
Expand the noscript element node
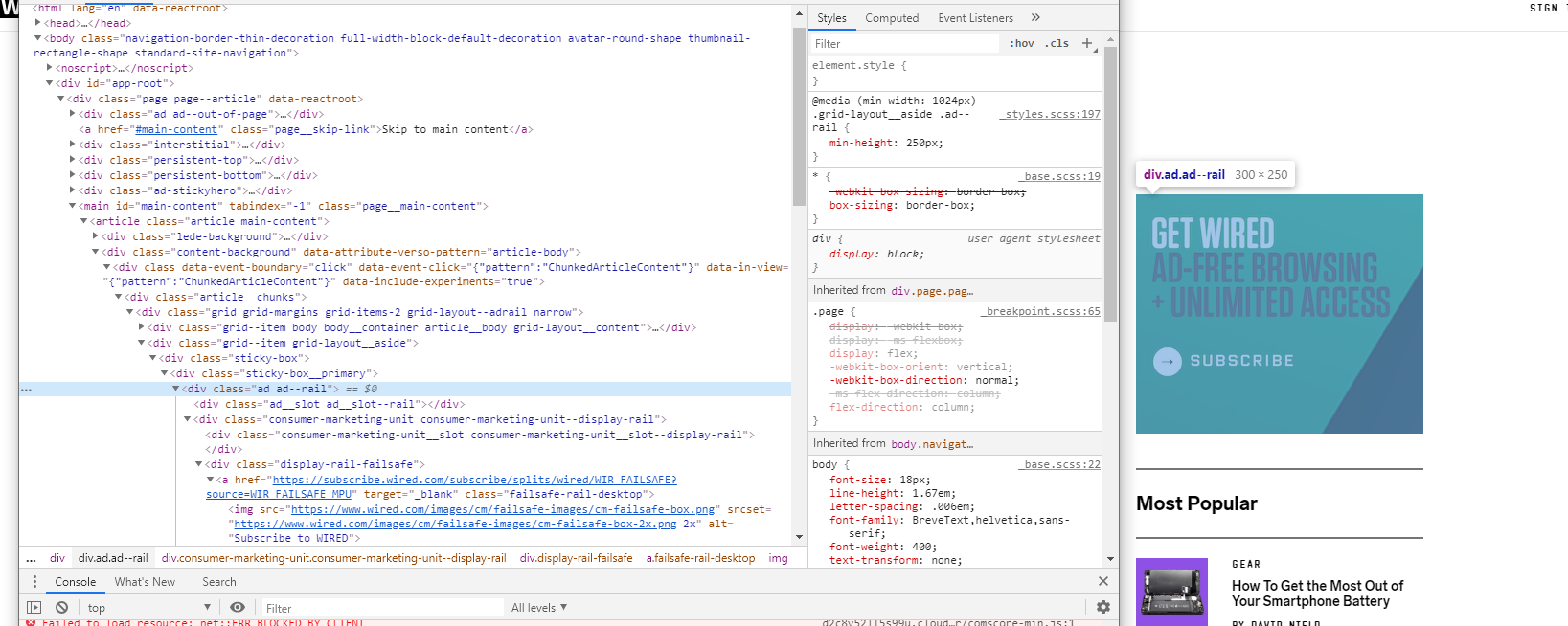coord(50,68)
